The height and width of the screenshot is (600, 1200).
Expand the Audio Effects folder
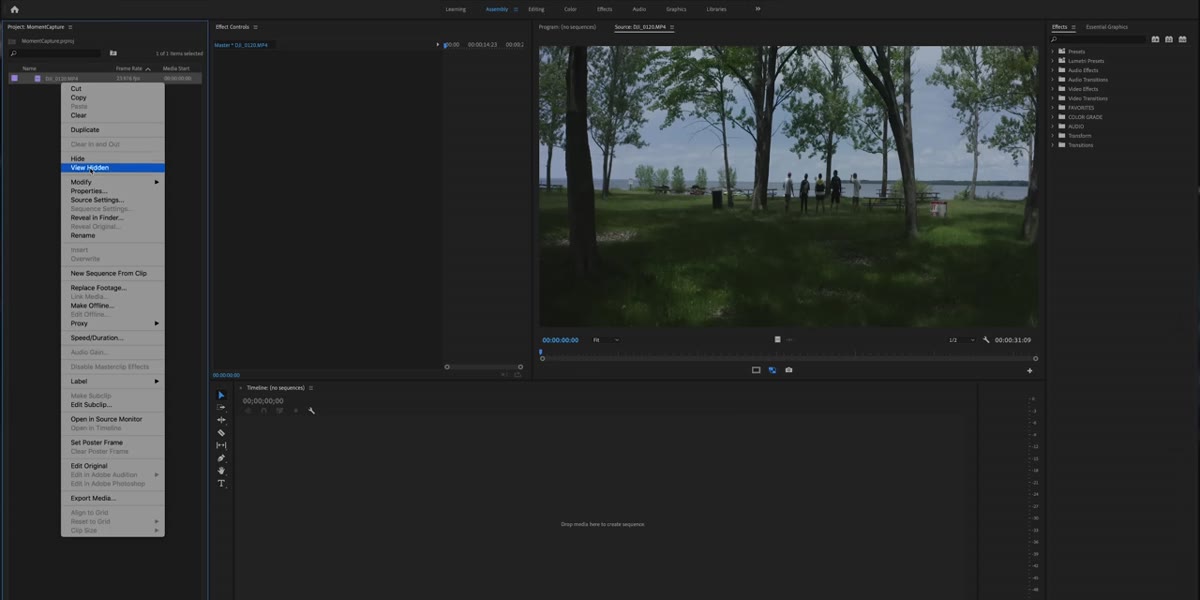tap(1052, 70)
